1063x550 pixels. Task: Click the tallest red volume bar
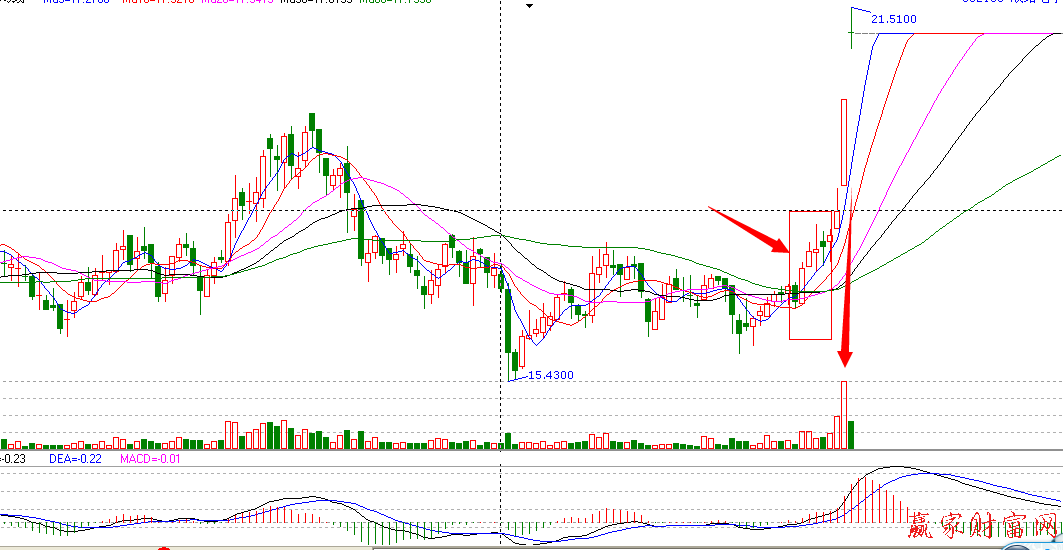[844, 415]
